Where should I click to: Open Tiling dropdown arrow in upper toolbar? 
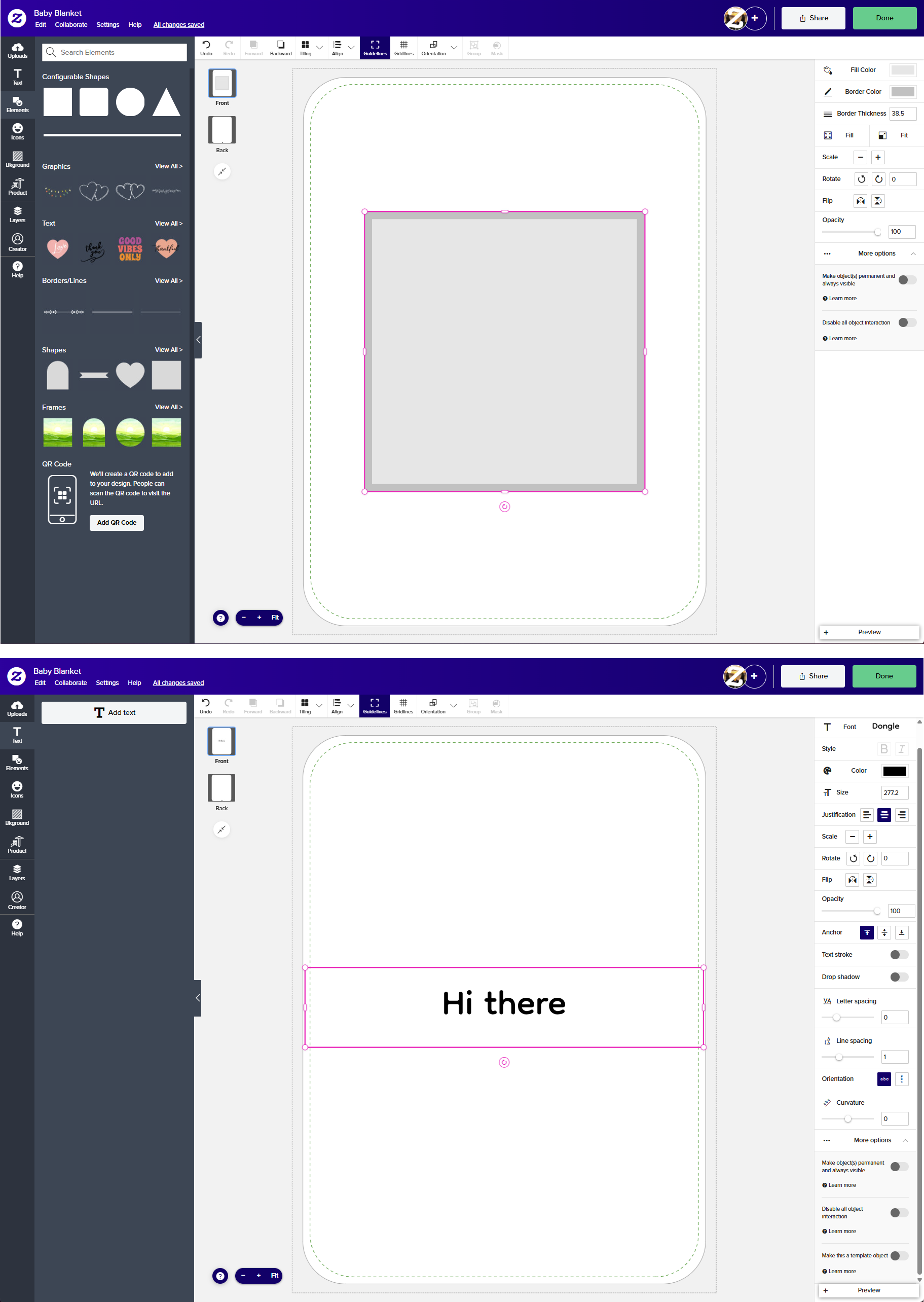tap(319, 48)
